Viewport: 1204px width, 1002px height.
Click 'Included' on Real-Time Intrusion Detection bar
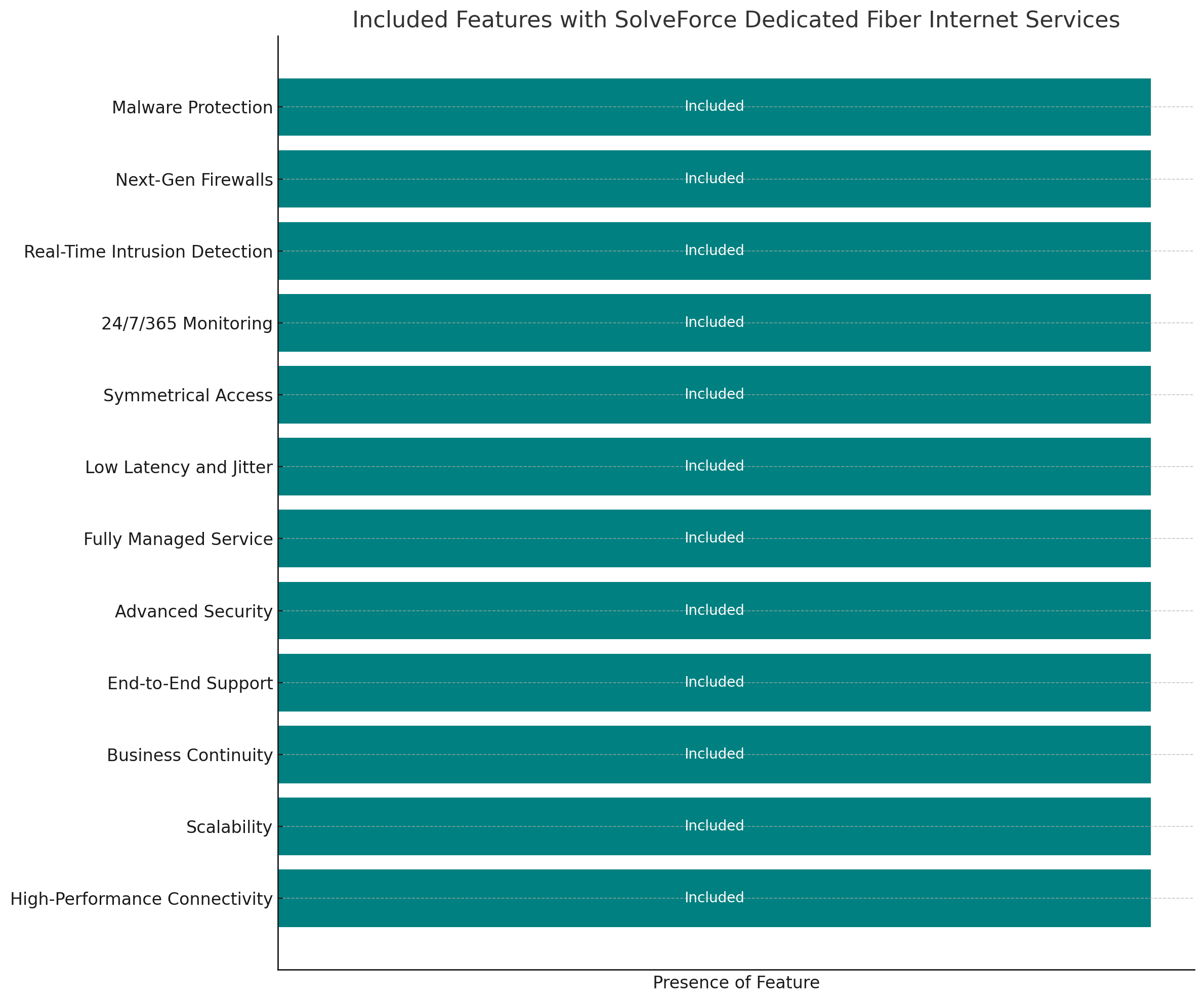pyautogui.click(x=715, y=250)
